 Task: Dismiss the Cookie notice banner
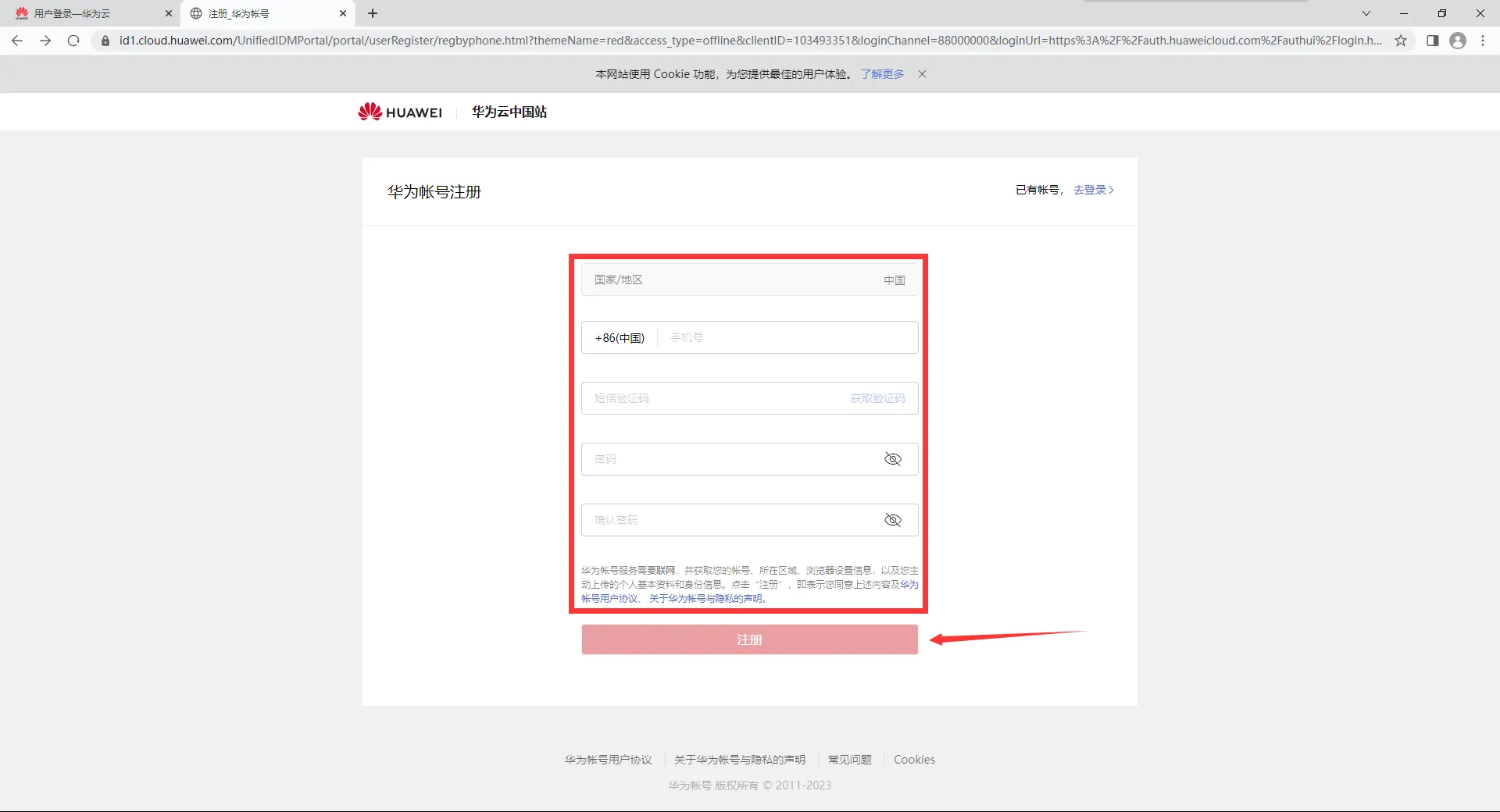(x=923, y=74)
